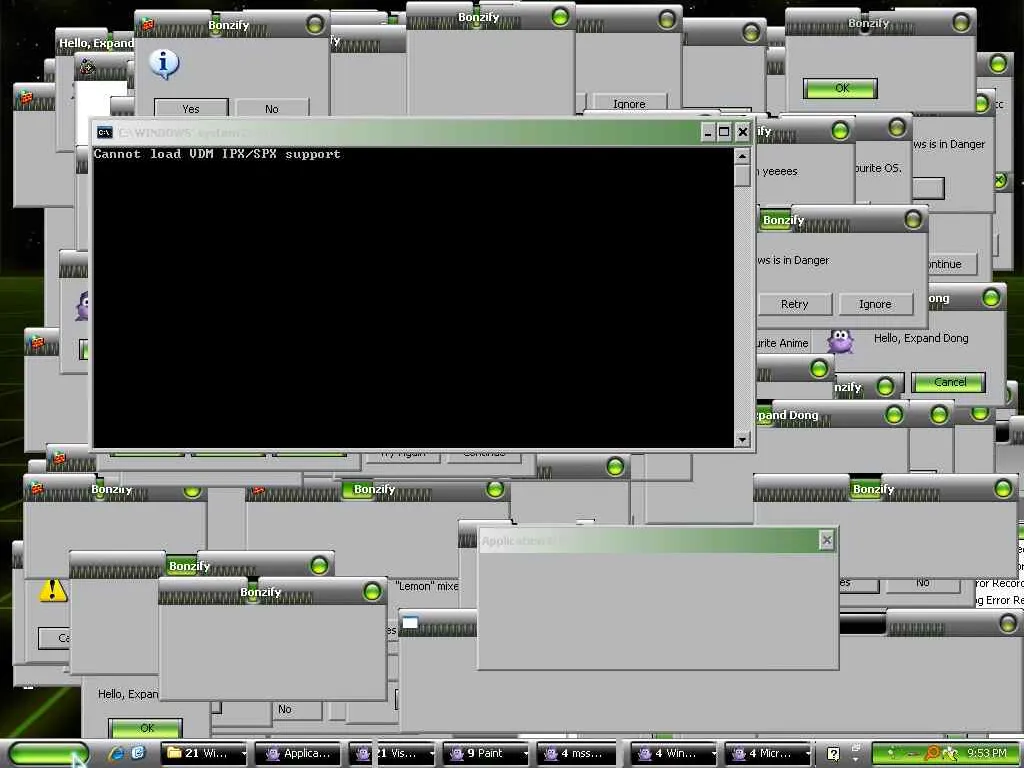This screenshot has height=768, width=1024.
Task: Click the yellow warning triangle icon
Action: 53,590
